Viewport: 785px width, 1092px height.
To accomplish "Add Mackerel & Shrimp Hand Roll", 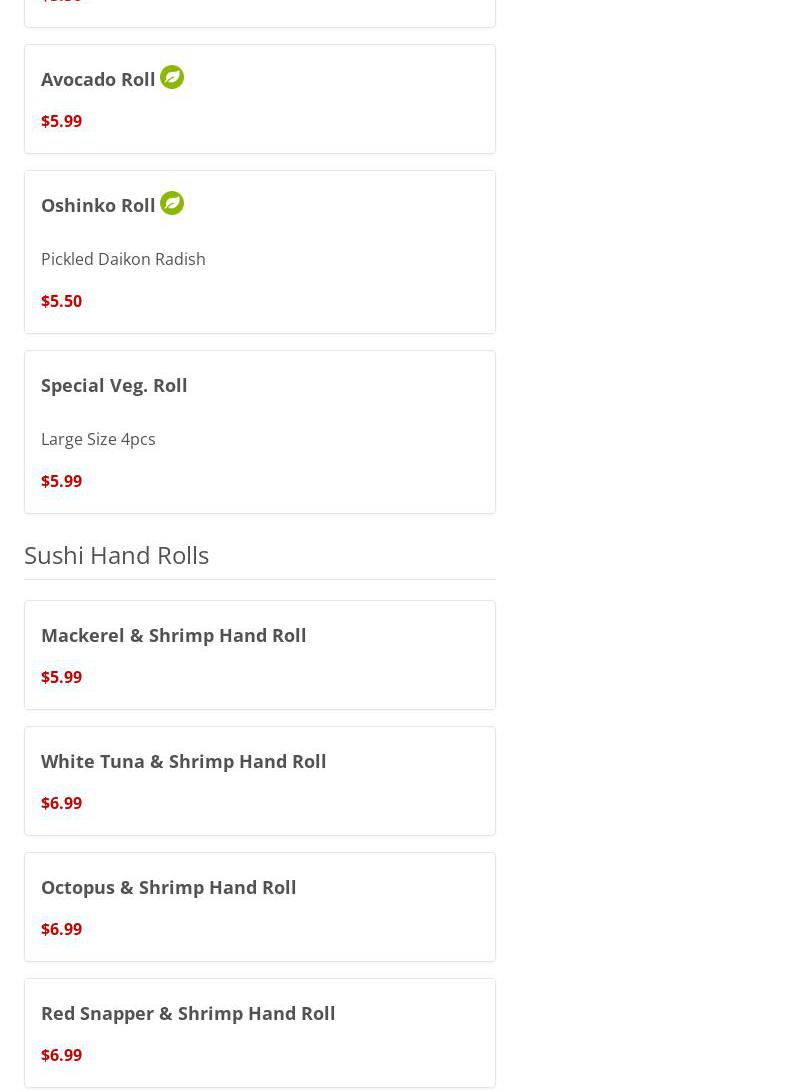I will [173, 635].
